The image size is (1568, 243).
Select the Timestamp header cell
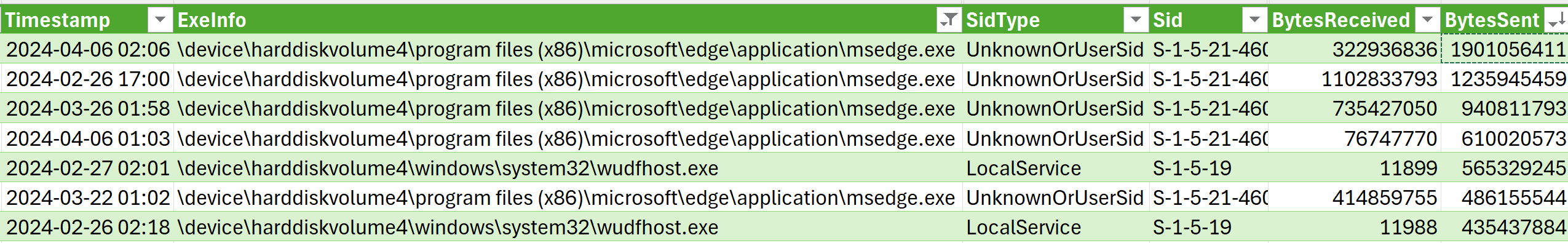tap(87, 20)
